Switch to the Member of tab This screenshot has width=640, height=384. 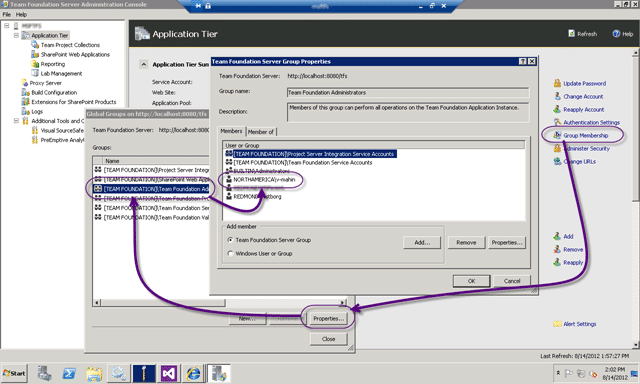coord(261,132)
